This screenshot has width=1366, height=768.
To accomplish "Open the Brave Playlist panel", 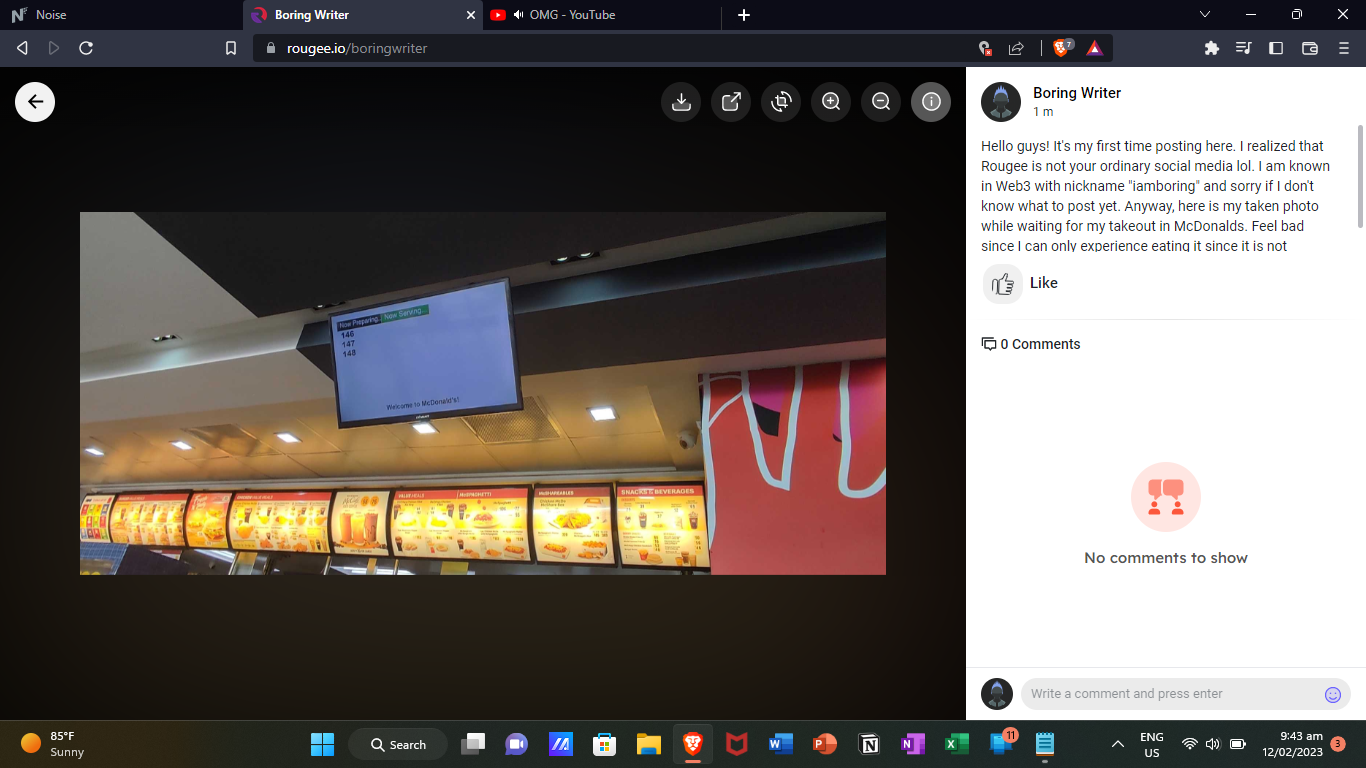I will pyautogui.click(x=1244, y=48).
